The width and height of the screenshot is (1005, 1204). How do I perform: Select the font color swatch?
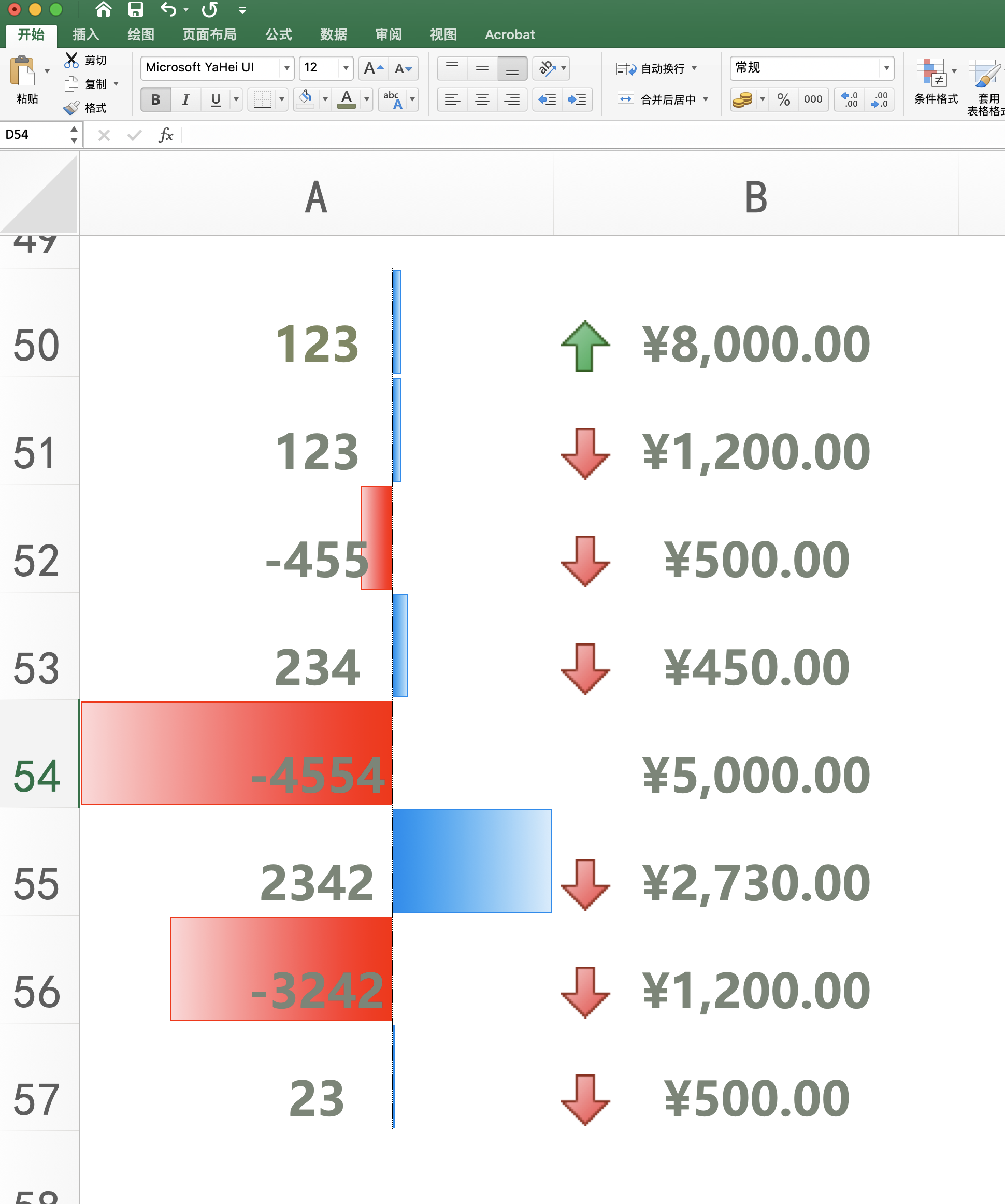(346, 98)
